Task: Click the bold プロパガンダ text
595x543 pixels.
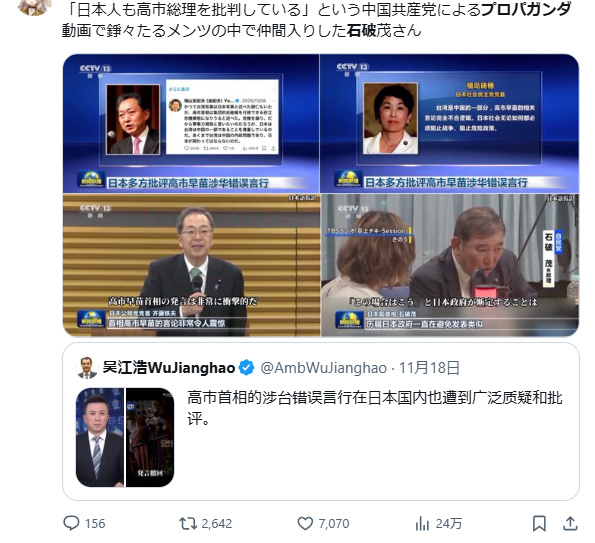Action: (x=526, y=10)
